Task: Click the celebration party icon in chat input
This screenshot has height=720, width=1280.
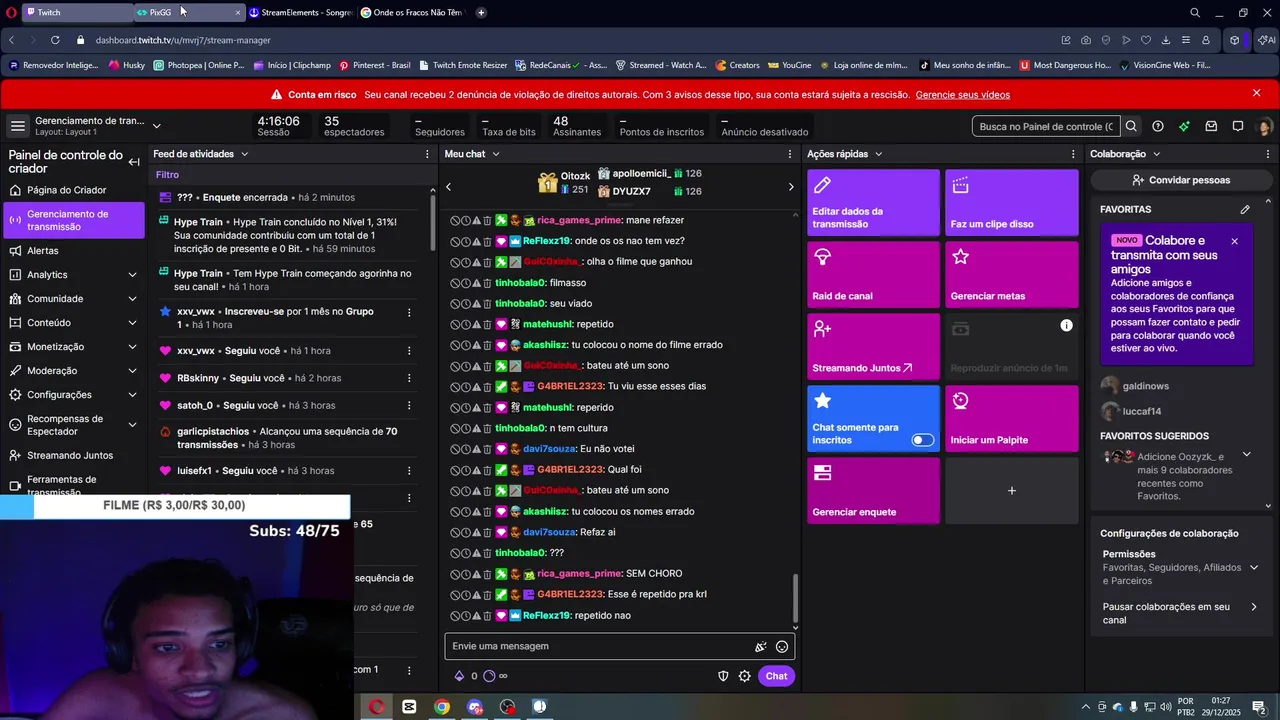Action: (761, 646)
